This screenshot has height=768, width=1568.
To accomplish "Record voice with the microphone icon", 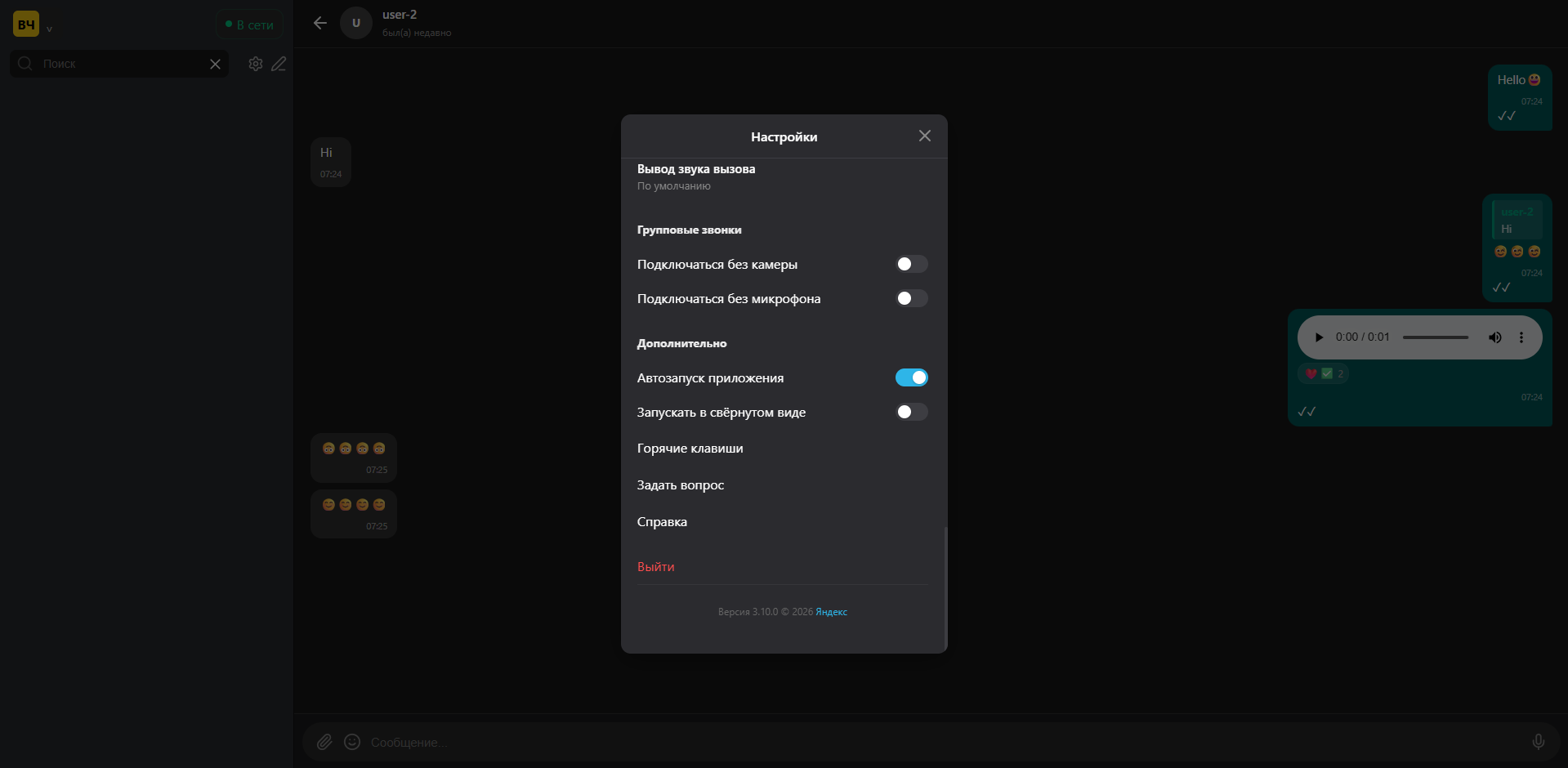I will click(x=1539, y=742).
